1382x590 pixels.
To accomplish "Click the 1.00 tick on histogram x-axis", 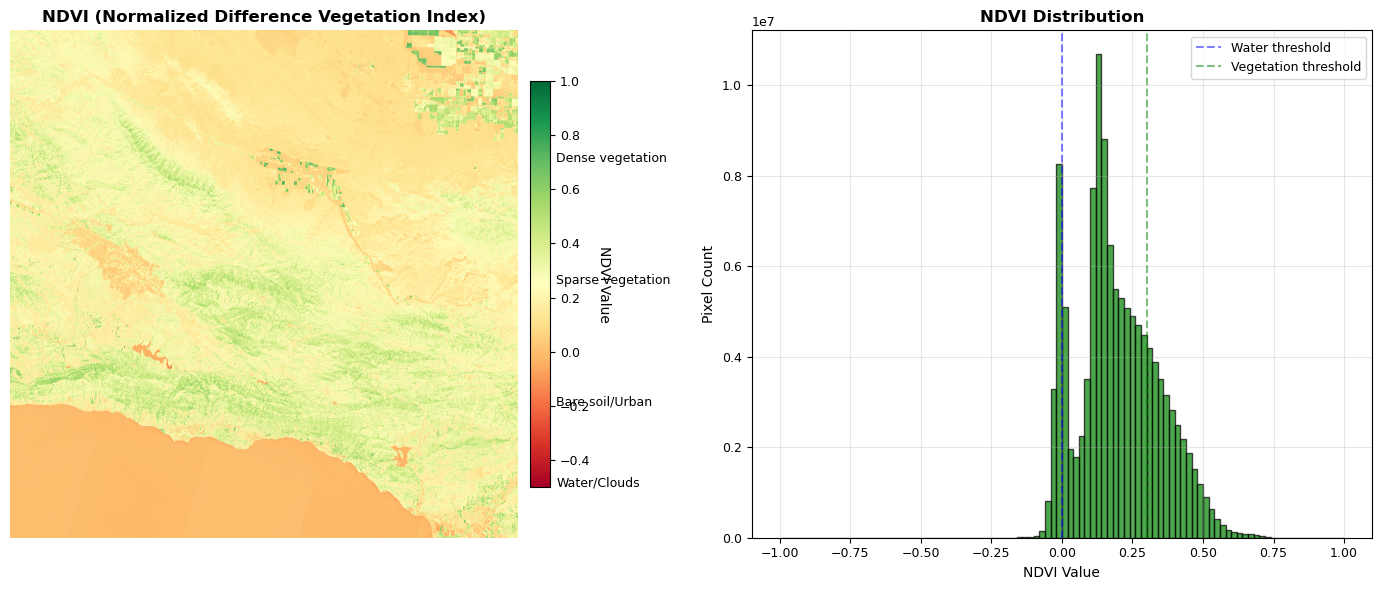I will tap(1343, 551).
